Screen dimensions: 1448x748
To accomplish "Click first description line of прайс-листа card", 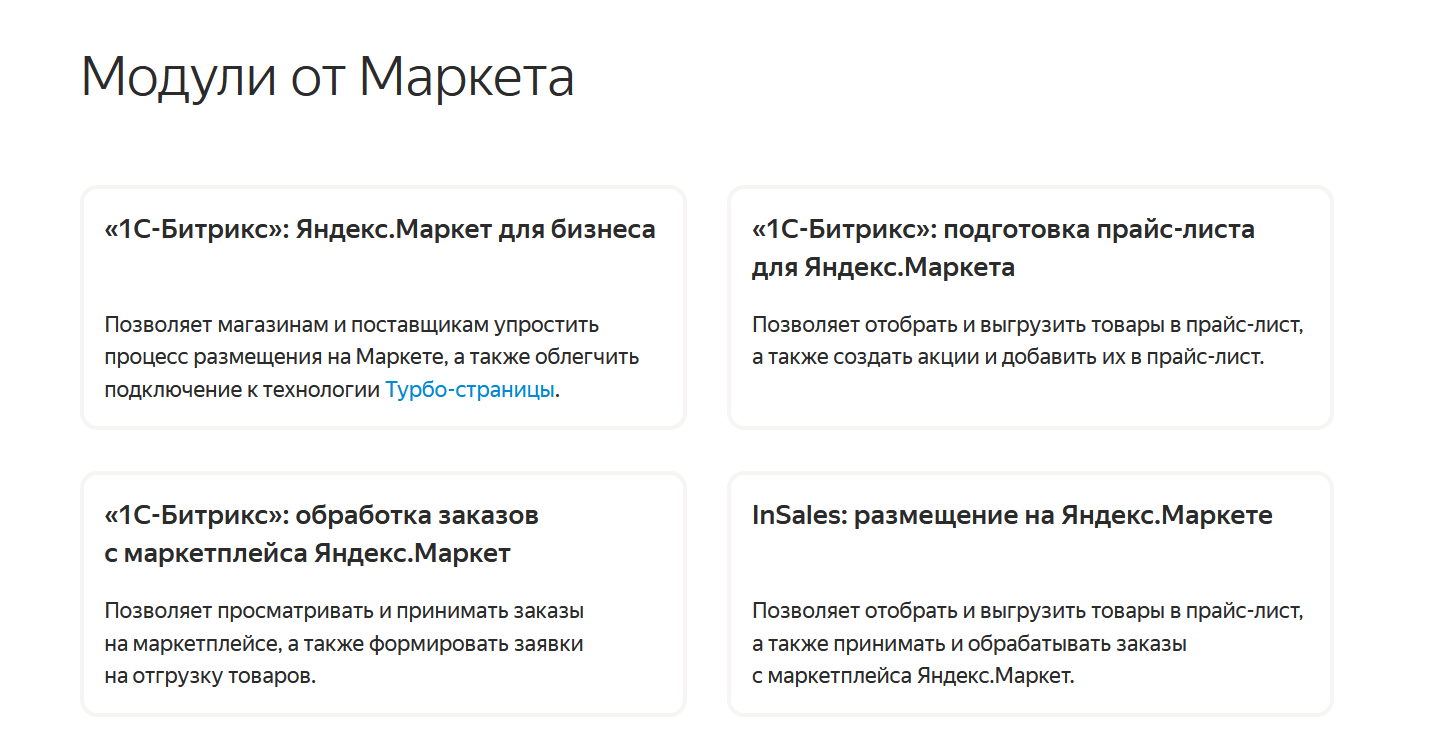I will (1028, 325).
